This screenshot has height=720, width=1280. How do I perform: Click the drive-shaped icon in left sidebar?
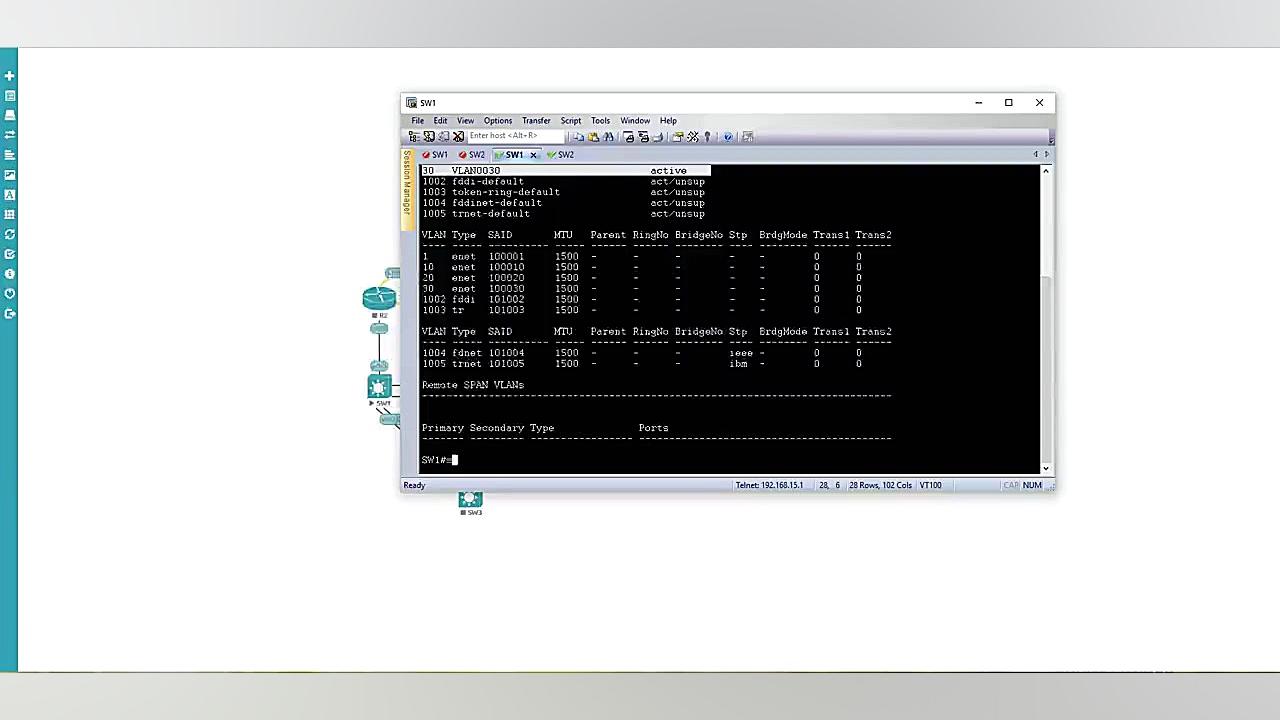(9, 115)
